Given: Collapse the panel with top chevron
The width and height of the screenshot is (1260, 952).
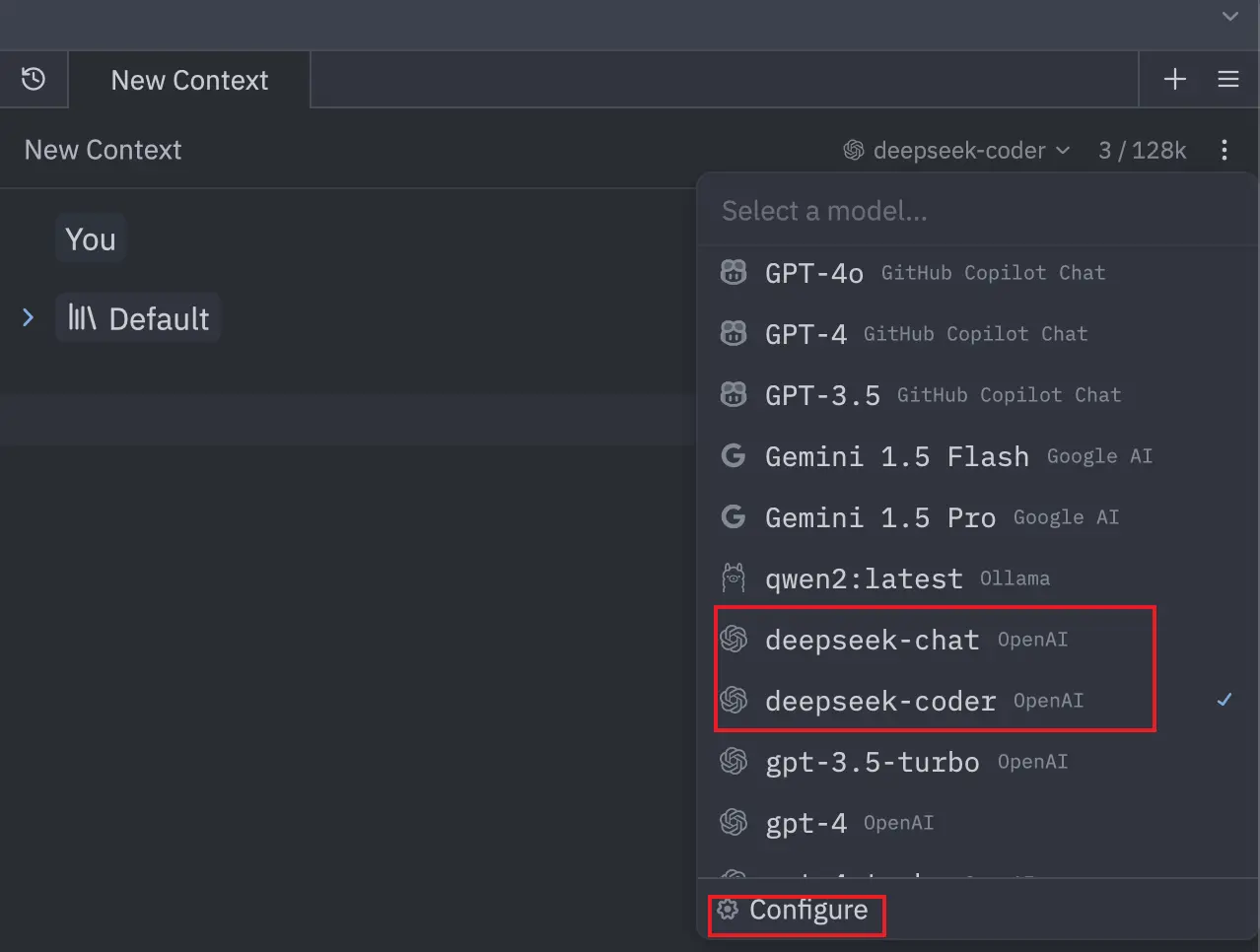Looking at the screenshot, I should (x=1229, y=17).
